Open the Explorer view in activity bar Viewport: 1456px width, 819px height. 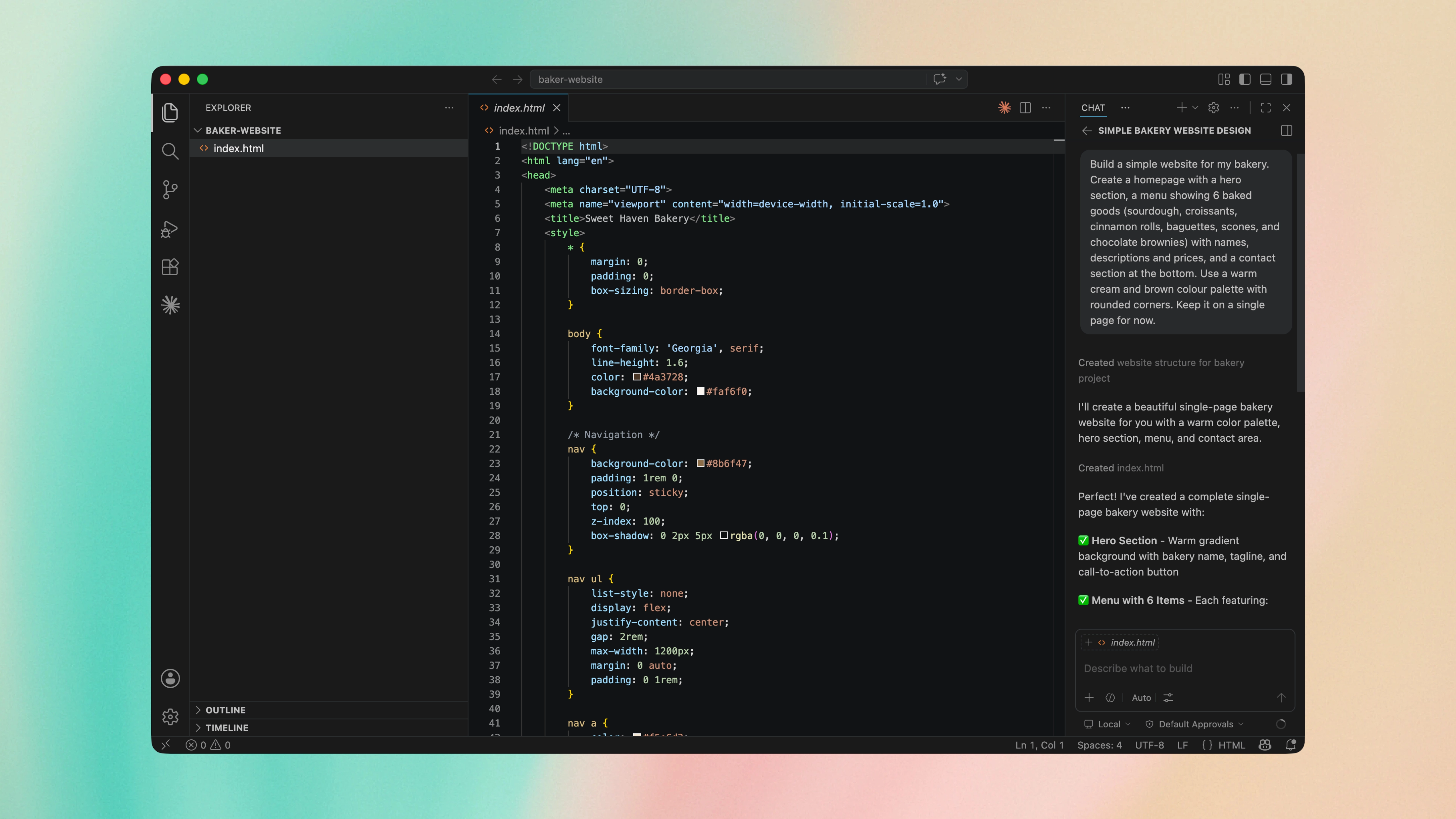(x=170, y=113)
